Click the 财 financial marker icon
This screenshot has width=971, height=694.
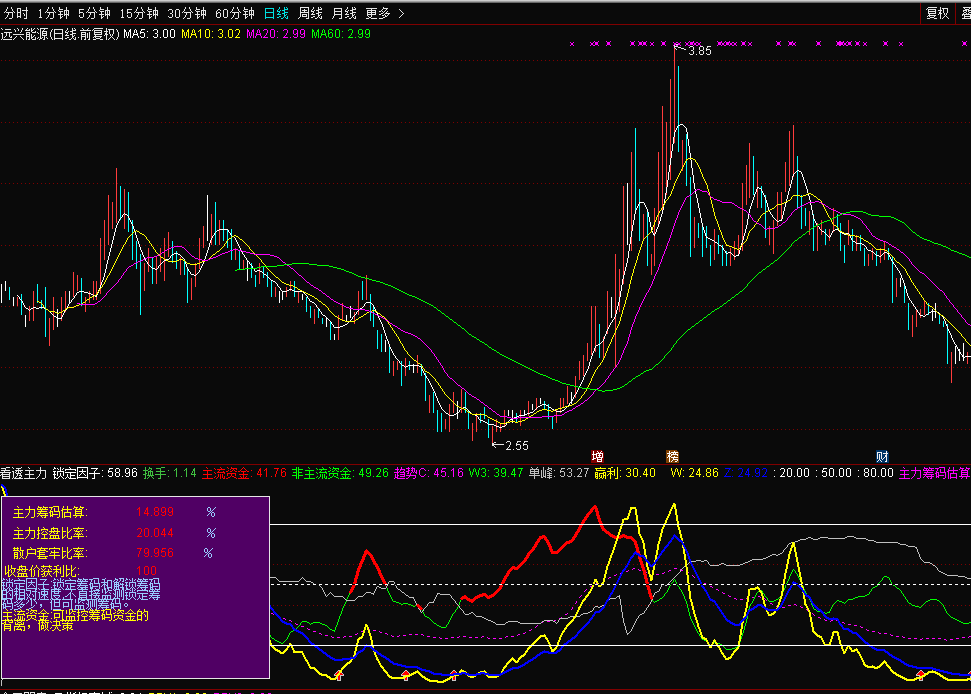click(x=882, y=457)
